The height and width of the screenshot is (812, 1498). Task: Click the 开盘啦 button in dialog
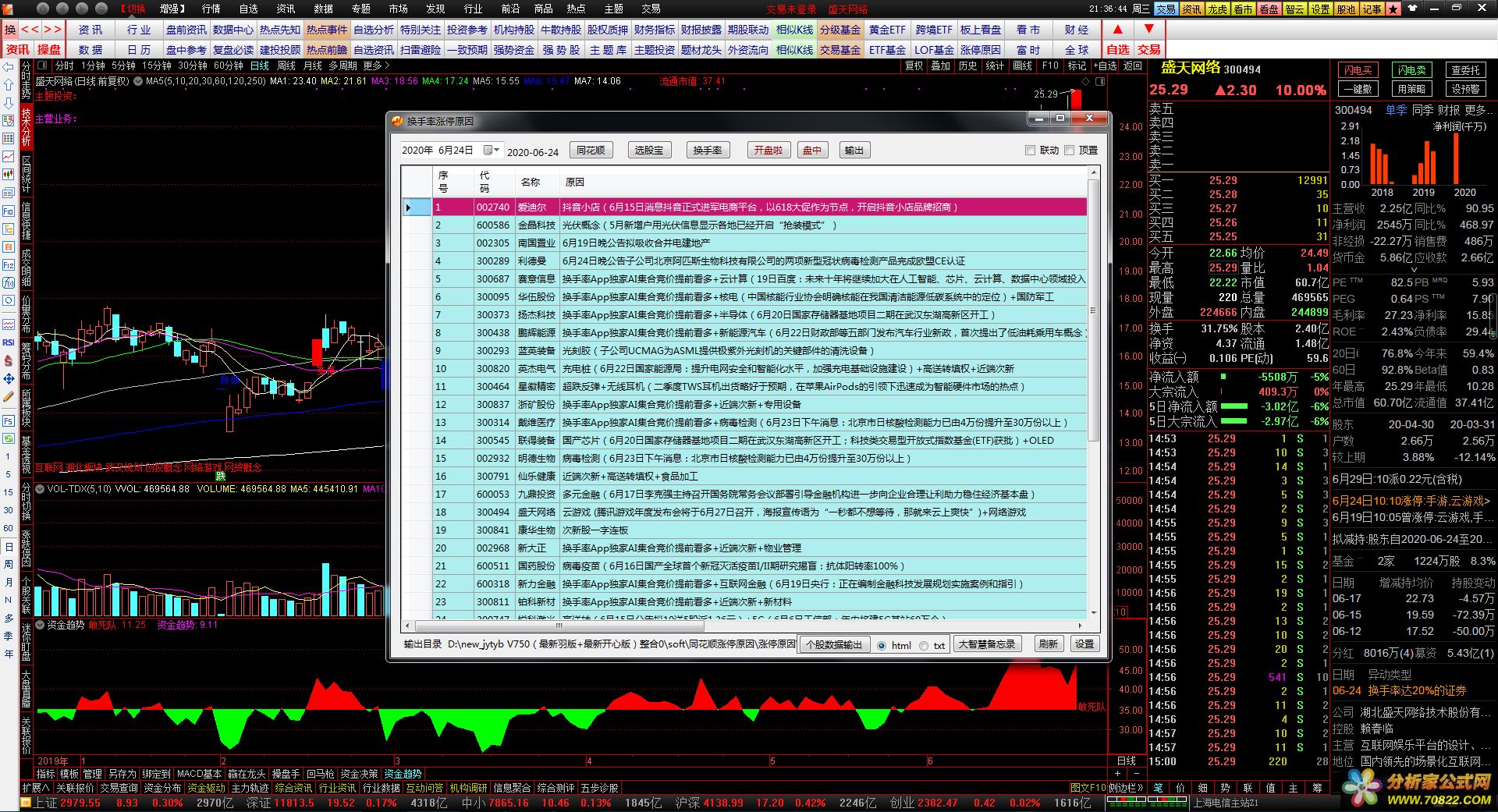pos(768,151)
